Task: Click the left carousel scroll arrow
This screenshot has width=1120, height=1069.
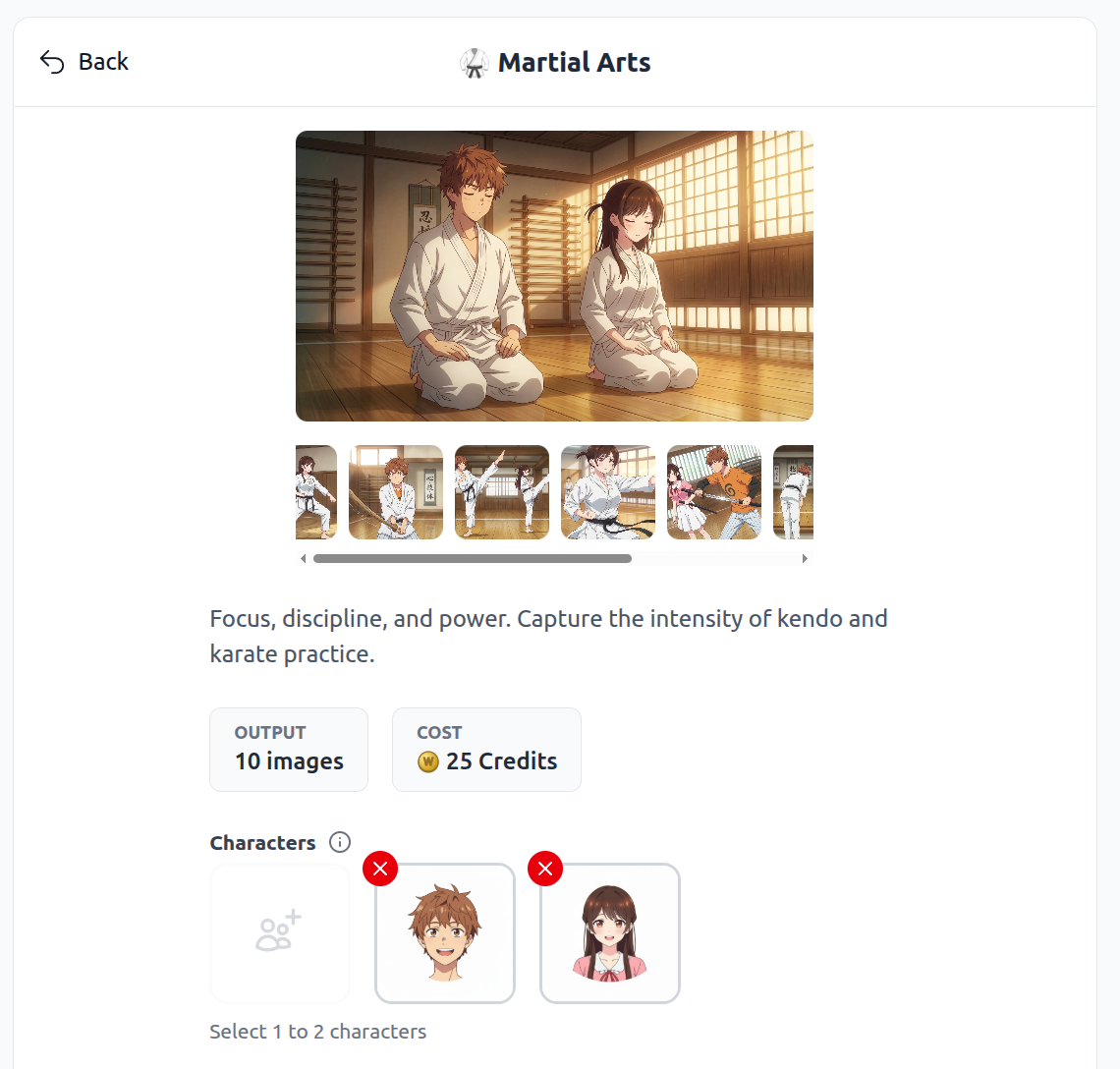Action: [x=303, y=558]
